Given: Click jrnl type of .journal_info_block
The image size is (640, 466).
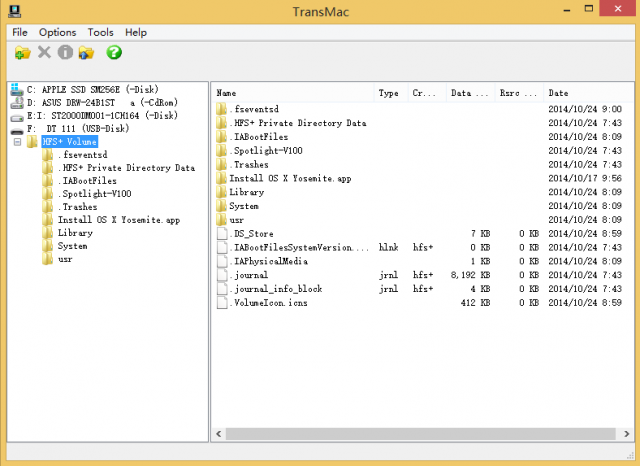Looking at the screenshot, I should (x=388, y=289).
